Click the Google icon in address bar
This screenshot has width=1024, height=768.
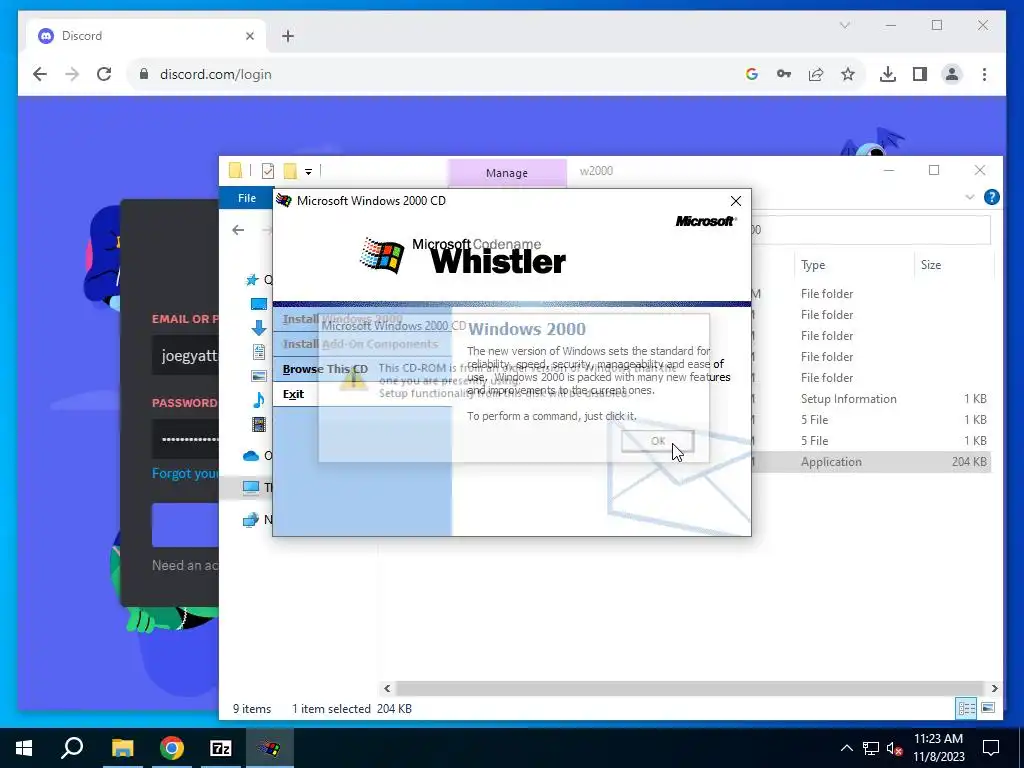pyautogui.click(x=752, y=74)
